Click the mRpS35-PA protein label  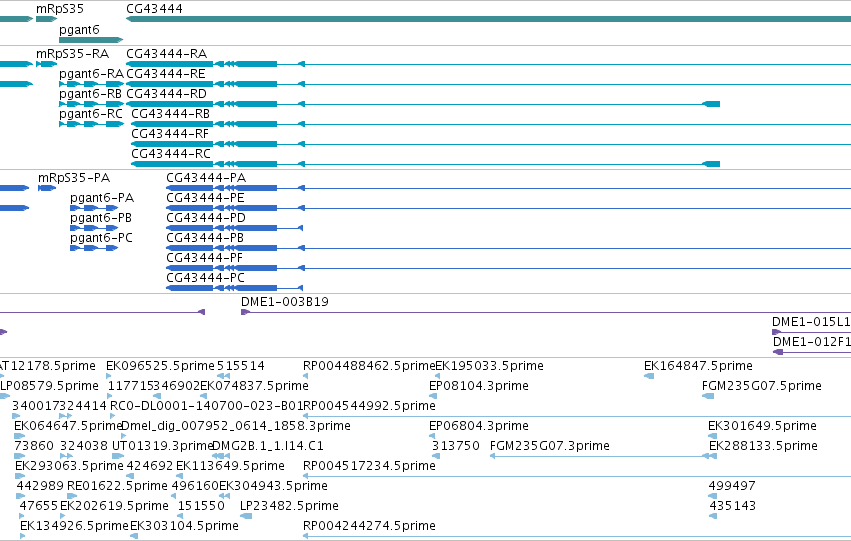click(74, 178)
